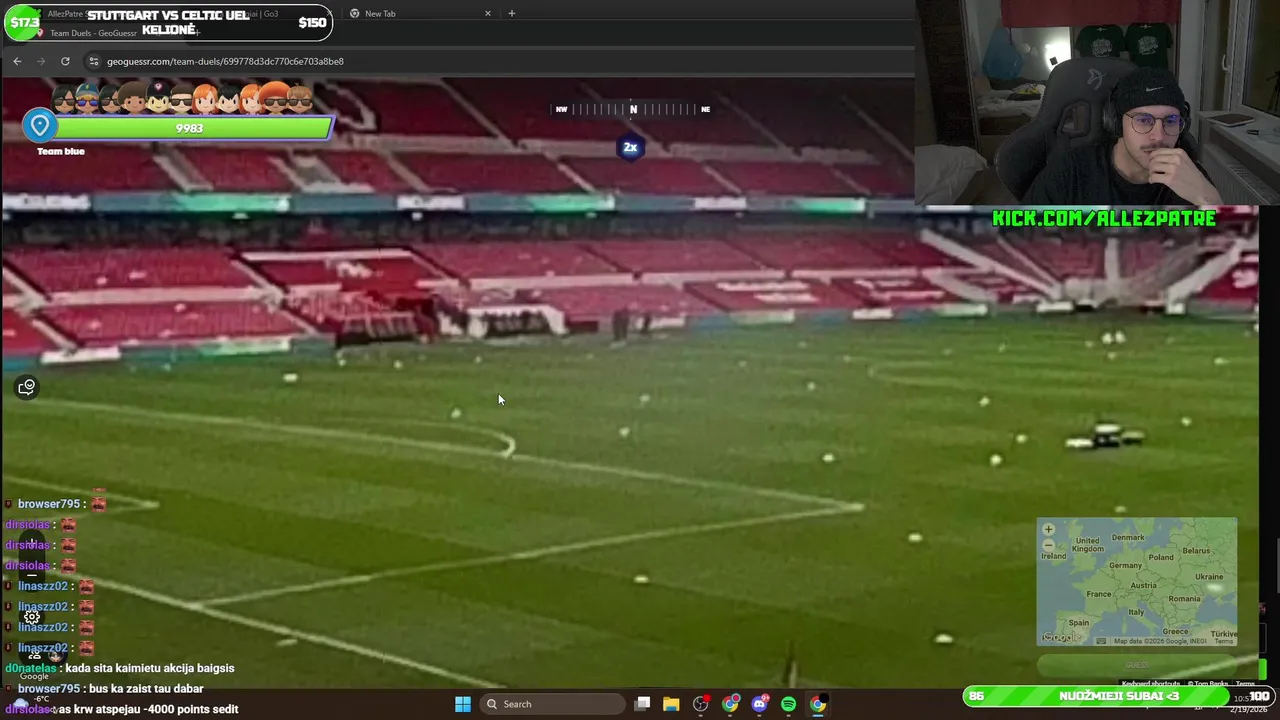Click the kick.com/allezpatre overlay text
This screenshot has width=1280, height=720.
click(x=1104, y=218)
